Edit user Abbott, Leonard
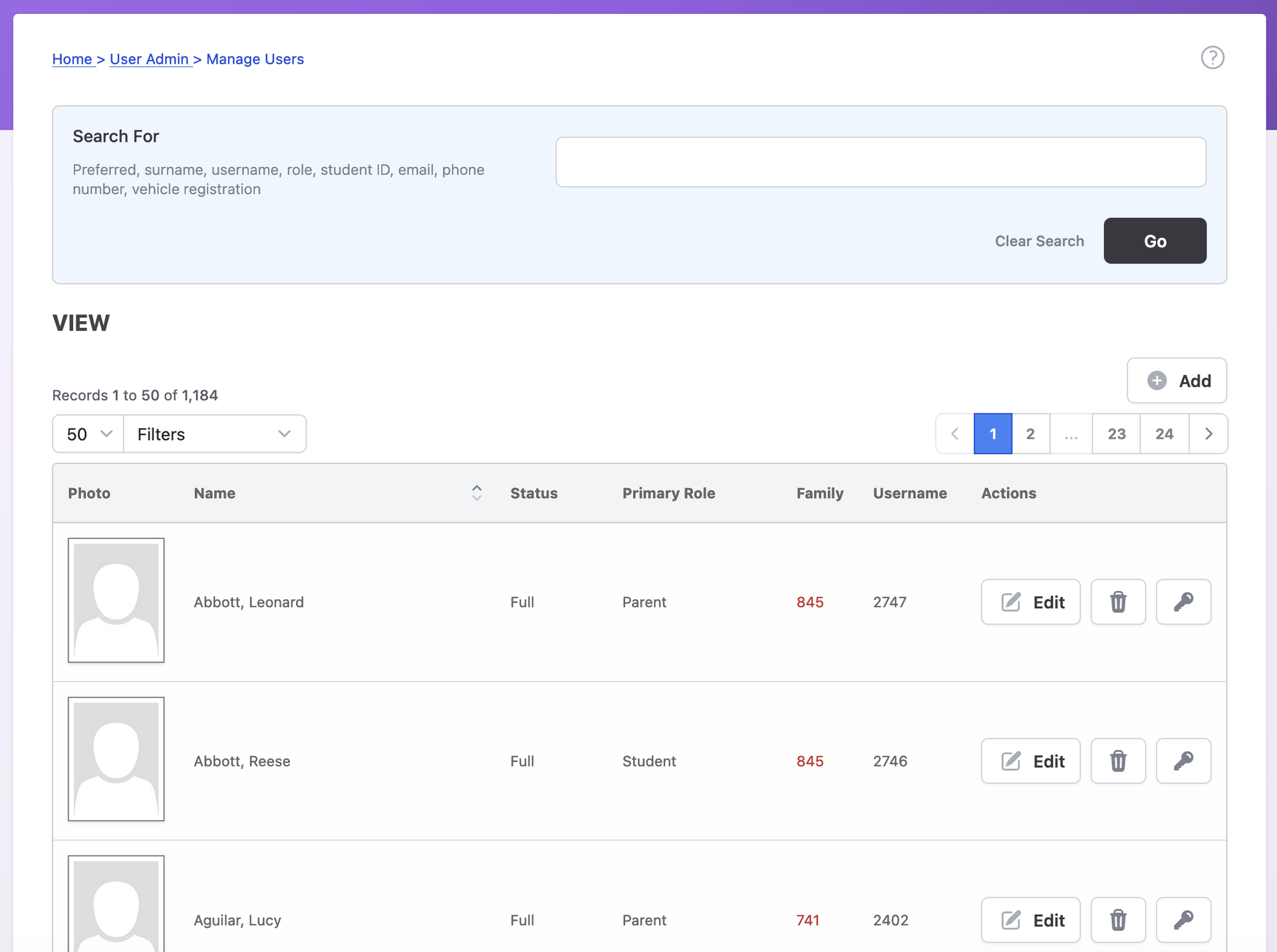Image resolution: width=1277 pixels, height=952 pixels. tap(1030, 602)
